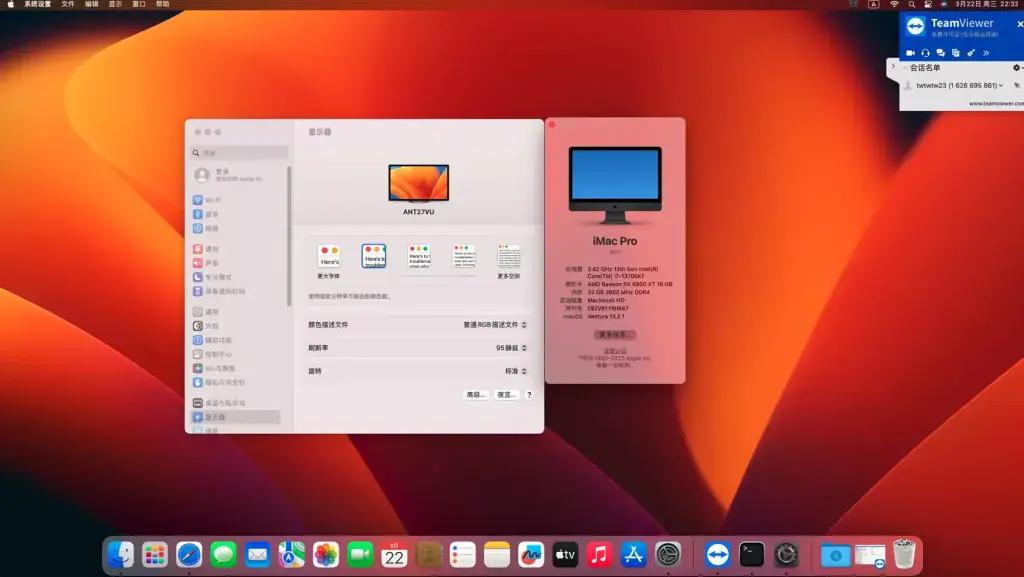Image resolution: width=1024 pixels, height=577 pixels.
Task: Open 刷新率 dropdown showing 95赫兹
Action: [x=511, y=348]
